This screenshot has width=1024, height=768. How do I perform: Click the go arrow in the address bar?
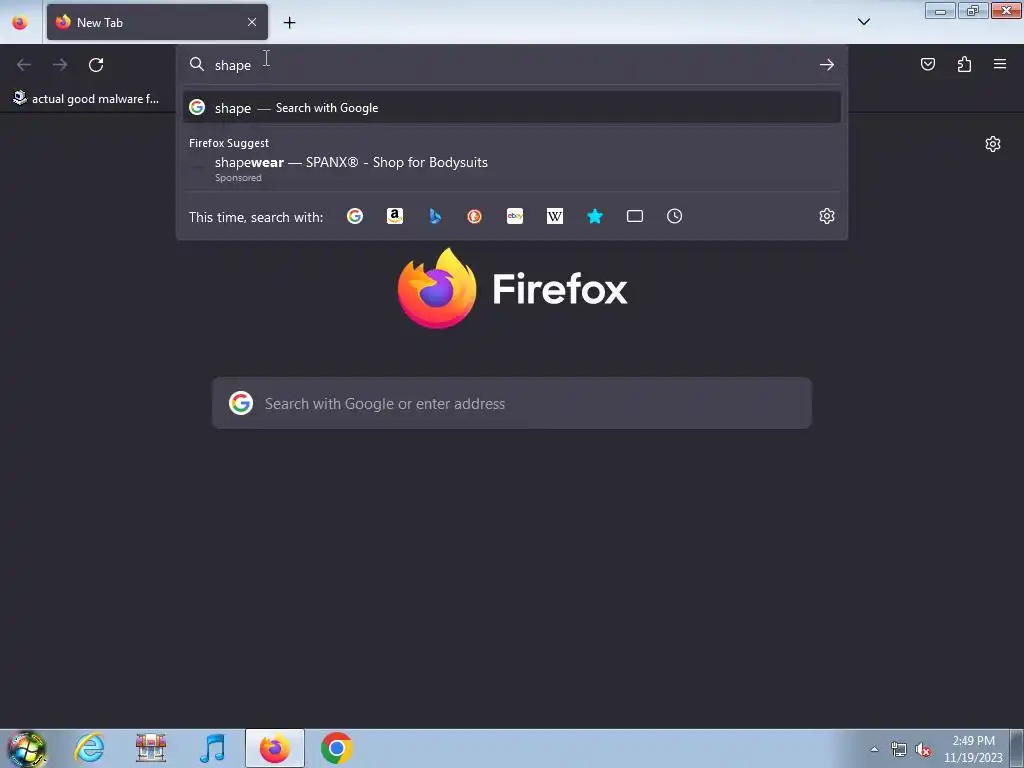[x=827, y=65]
